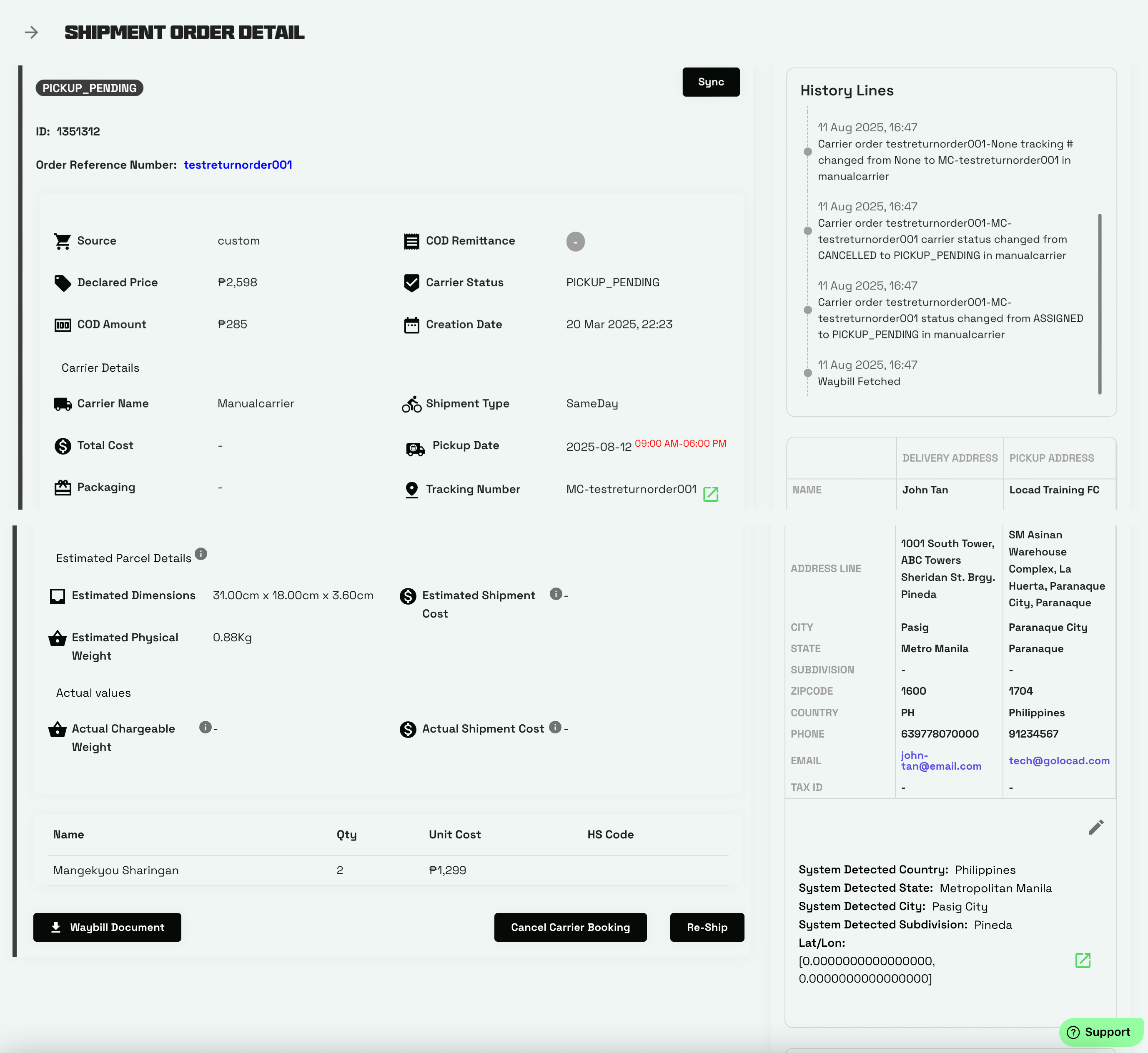Click info icon for Actual Chargeable Weight
This screenshot has height=1053, width=1148.
[205, 727]
